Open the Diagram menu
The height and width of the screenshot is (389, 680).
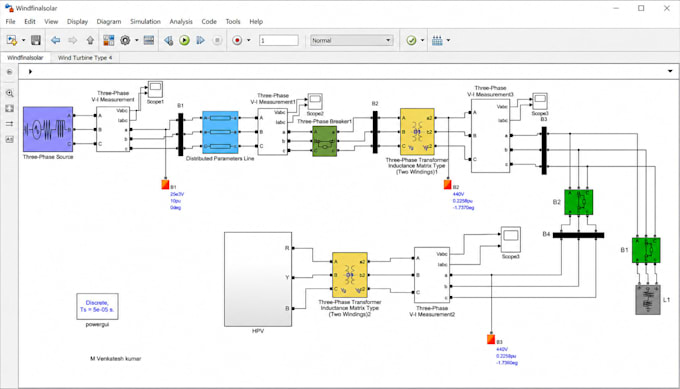click(109, 21)
